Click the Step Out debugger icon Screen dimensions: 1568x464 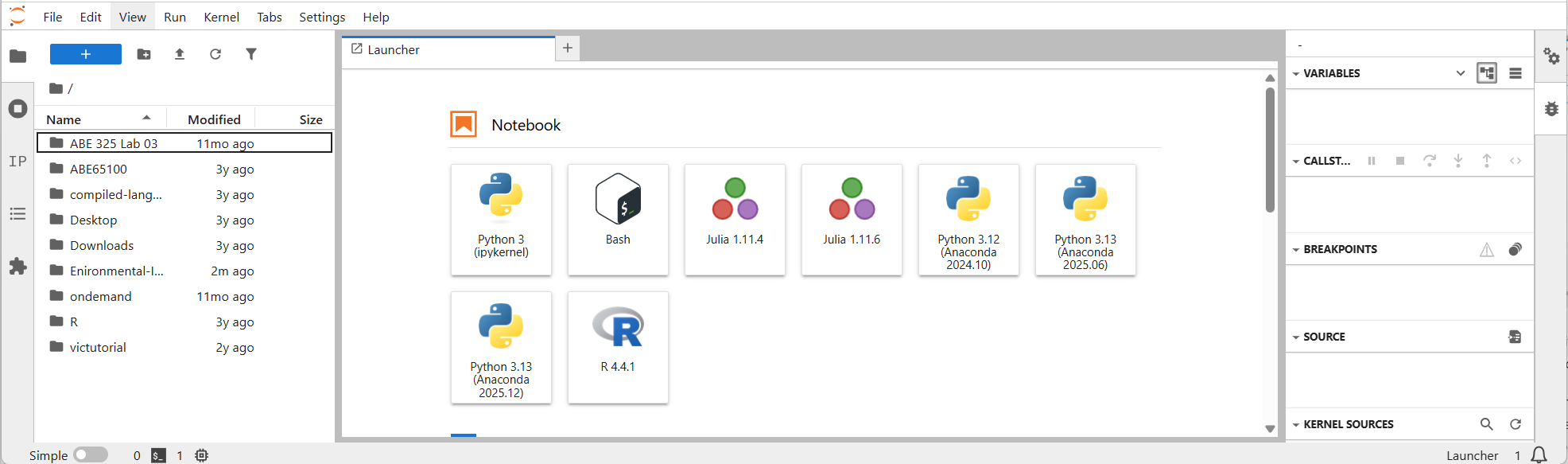point(1487,161)
